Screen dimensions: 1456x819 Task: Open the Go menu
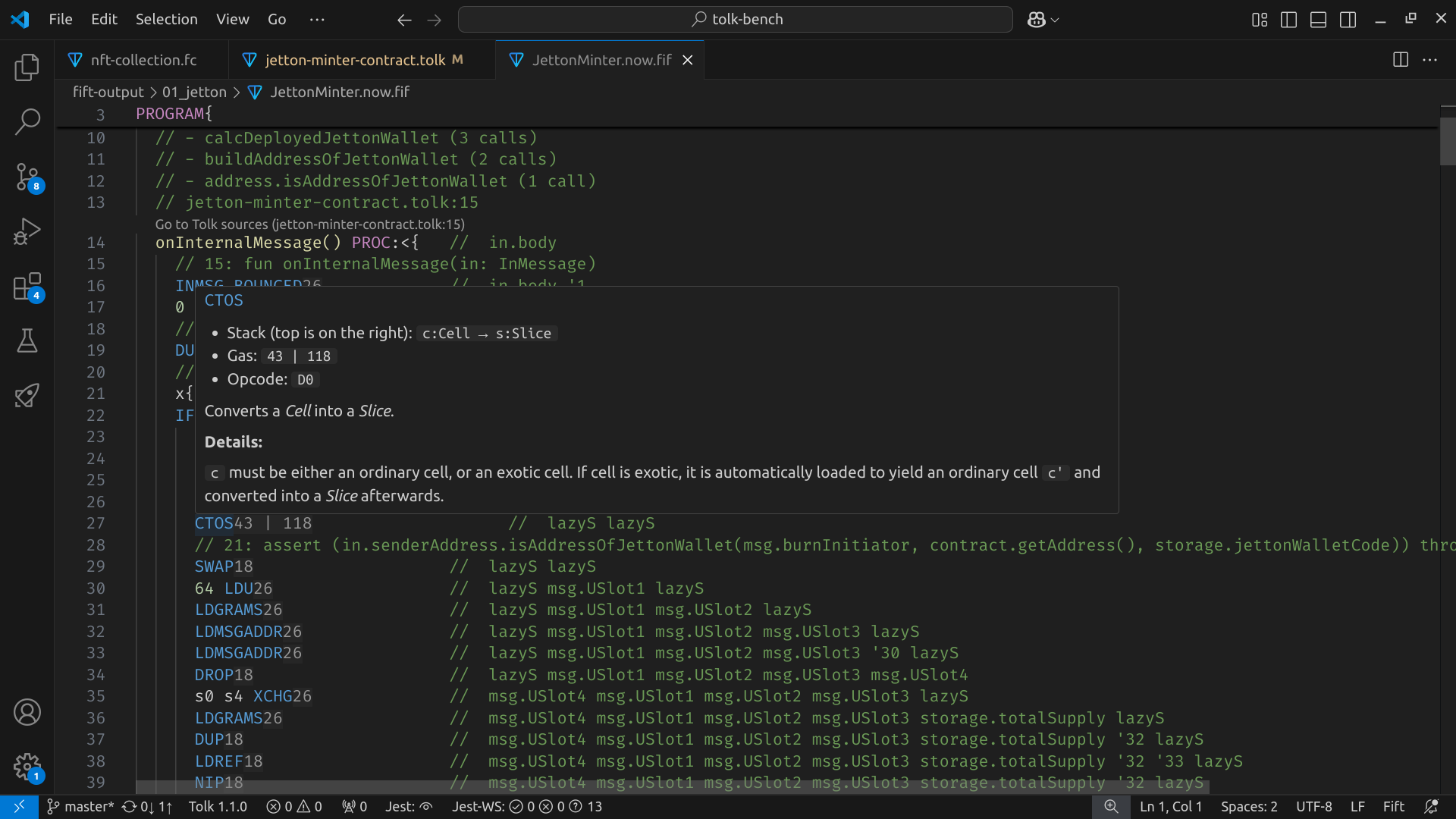(x=277, y=19)
